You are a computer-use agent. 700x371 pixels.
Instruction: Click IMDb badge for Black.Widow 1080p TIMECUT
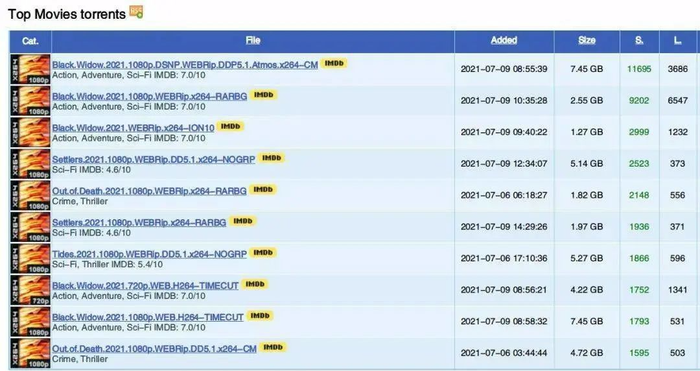[x=259, y=316]
